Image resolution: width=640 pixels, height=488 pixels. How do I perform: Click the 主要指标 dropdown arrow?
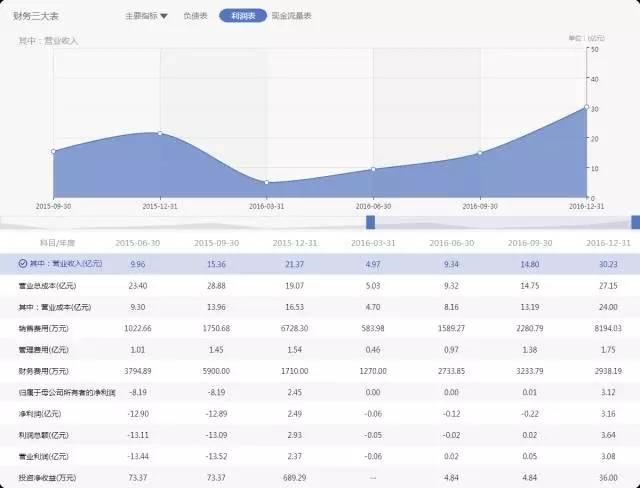pos(164,16)
